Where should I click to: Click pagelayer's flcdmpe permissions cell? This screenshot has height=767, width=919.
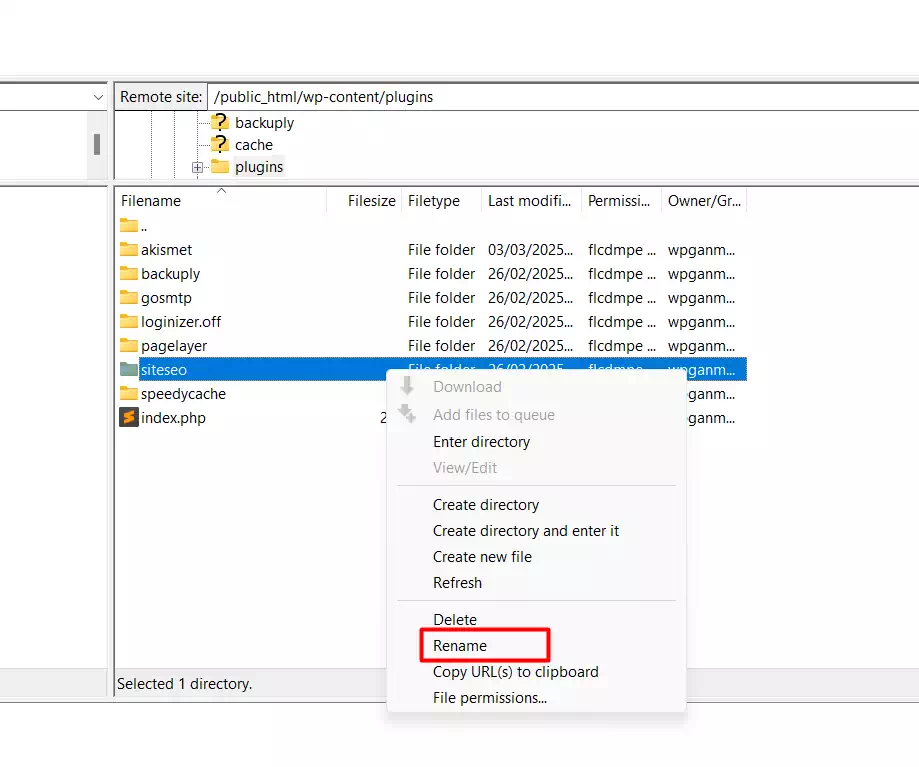click(x=622, y=346)
